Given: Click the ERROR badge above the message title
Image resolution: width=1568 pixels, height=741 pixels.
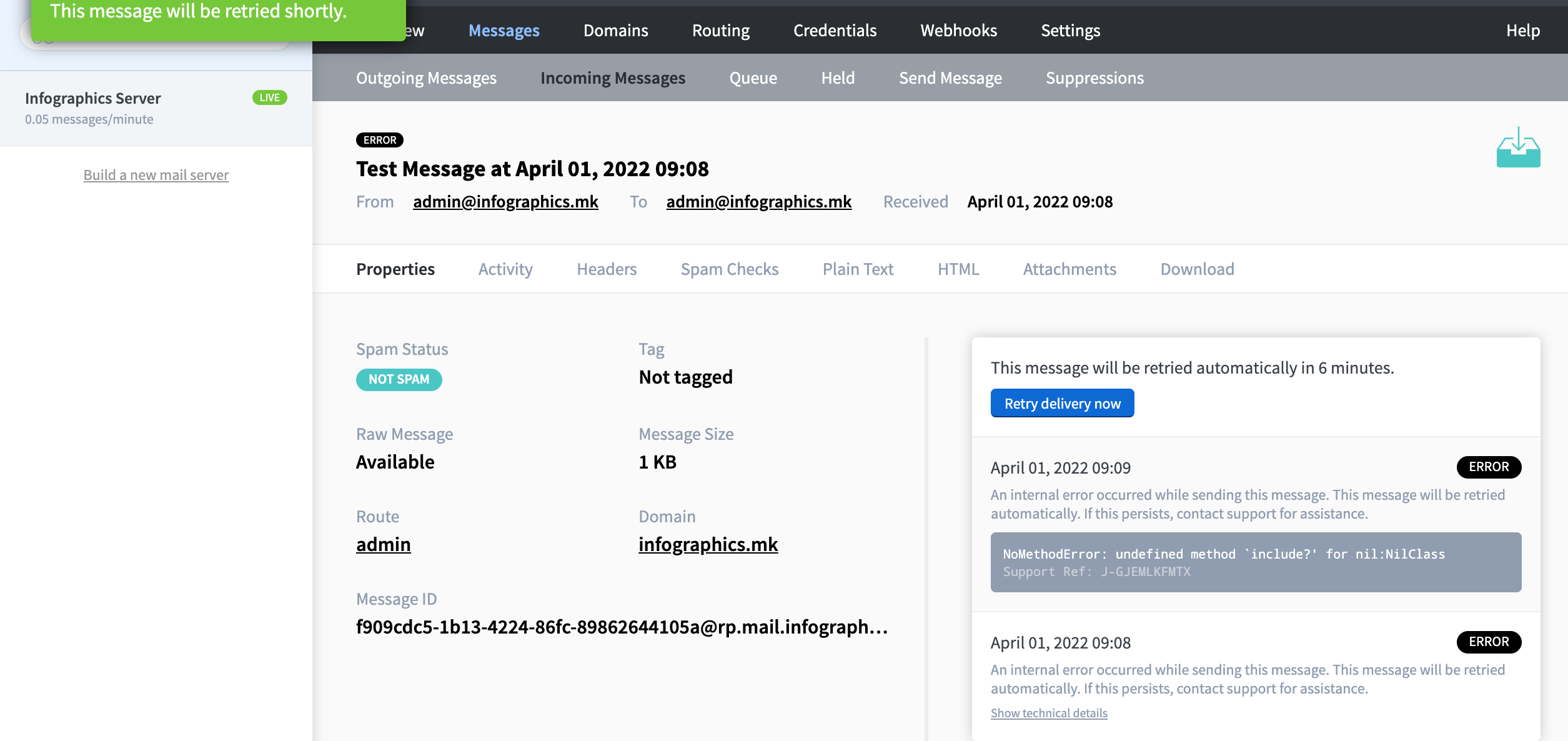Looking at the screenshot, I should pos(379,140).
